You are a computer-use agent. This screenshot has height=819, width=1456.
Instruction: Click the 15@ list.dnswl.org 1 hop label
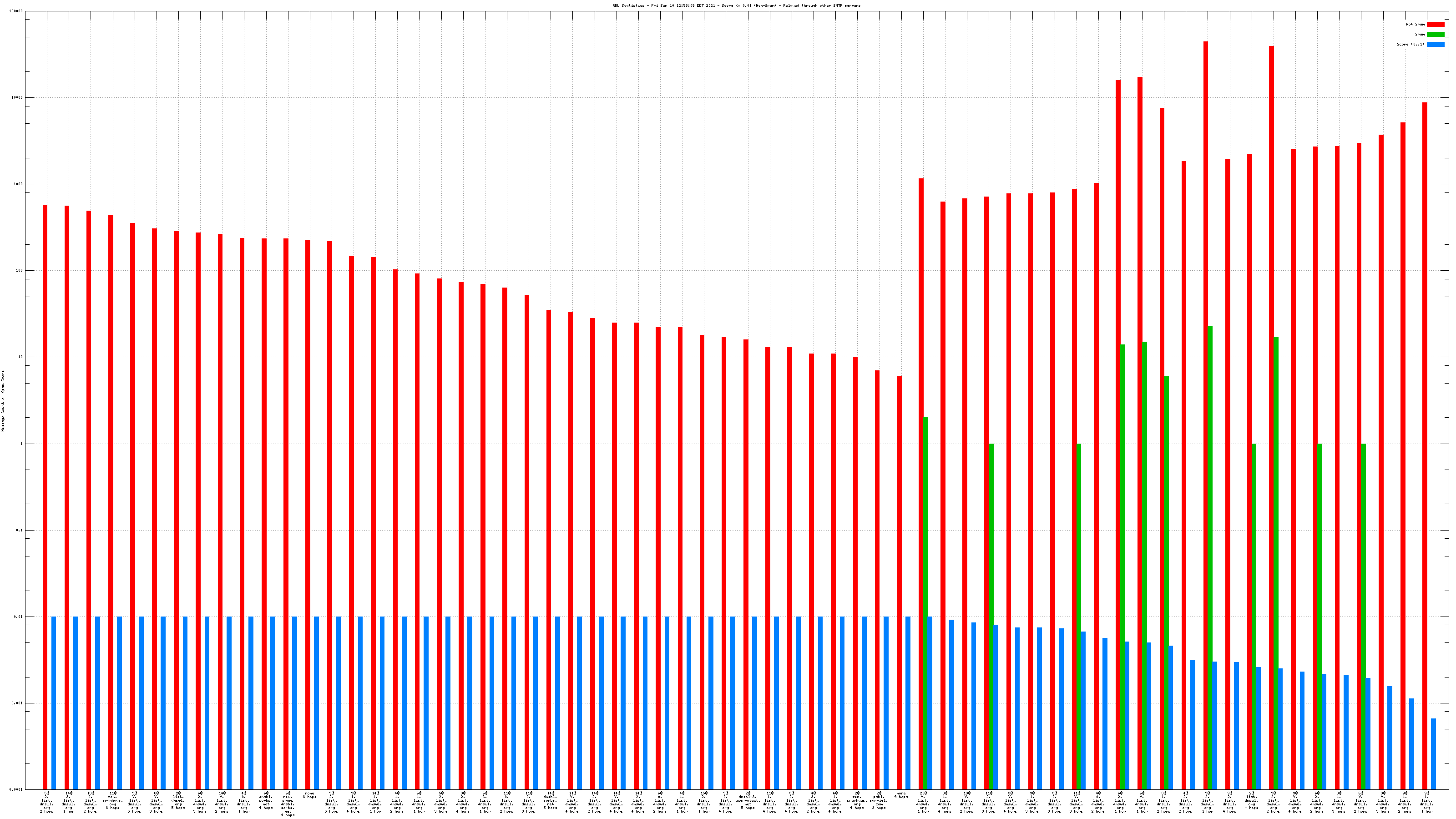click(x=704, y=803)
